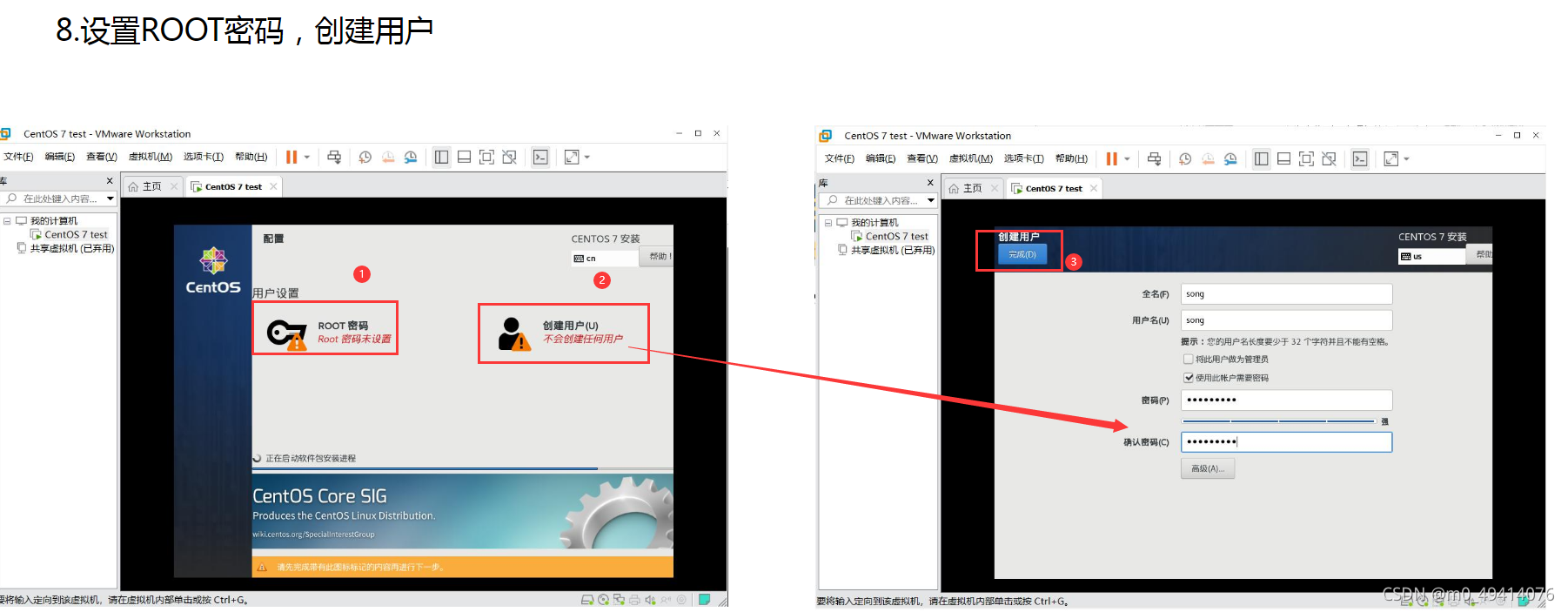Viewport: 1568px width, 612px height.
Task: Revert to snapshot in the 创建用户 window
Action: 1208,159
